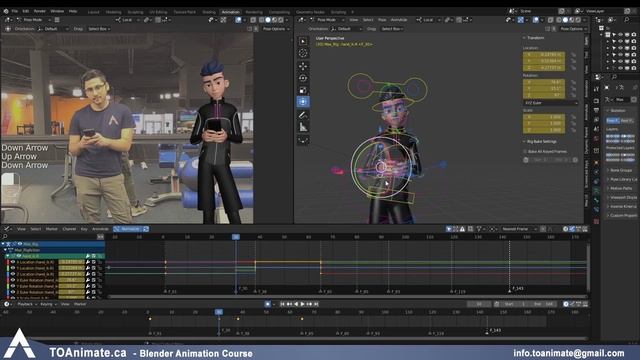Lock Scale X in Transform panel
640x360 pixels.
tap(573, 117)
